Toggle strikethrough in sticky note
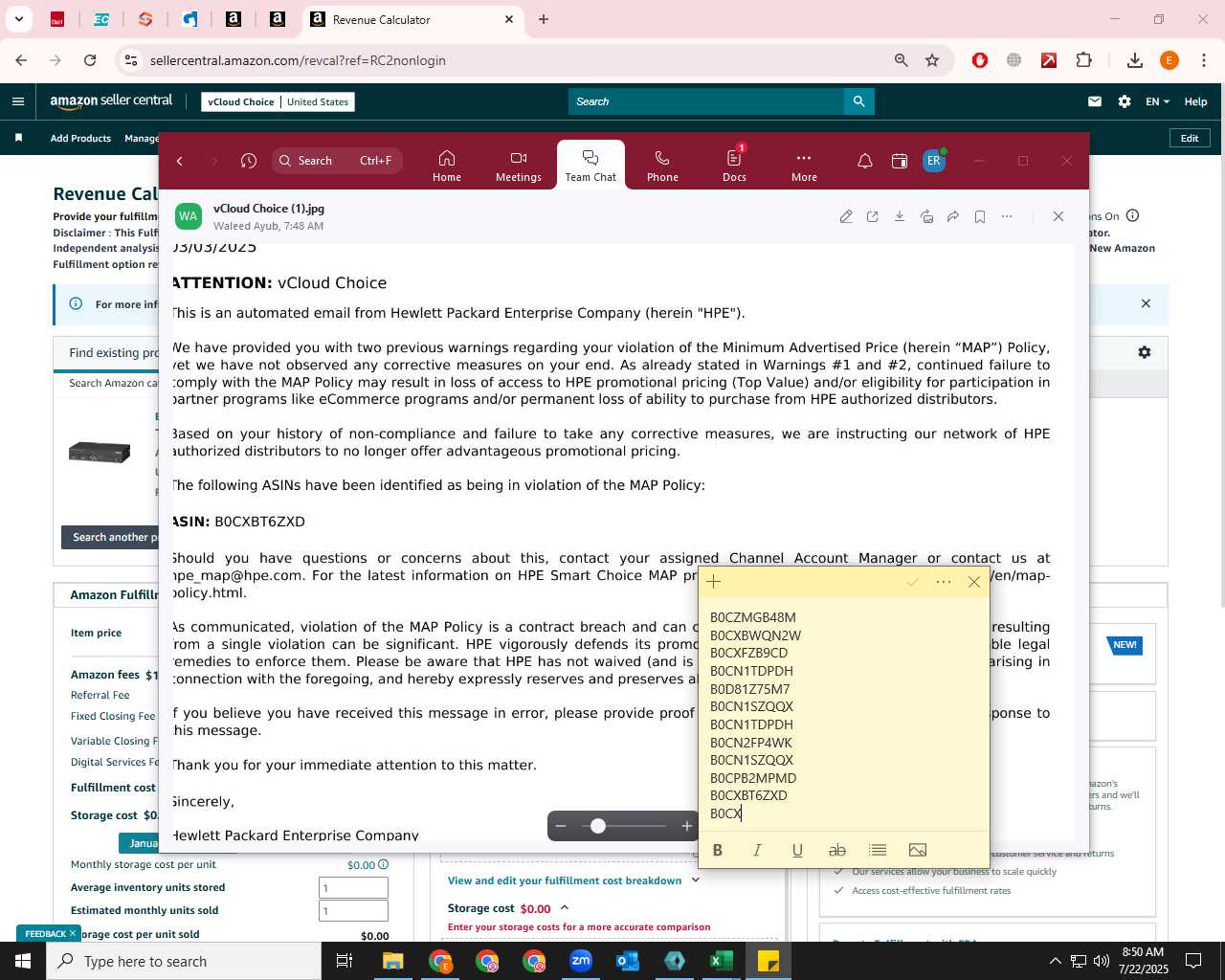The image size is (1225, 980). coord(837,850)
